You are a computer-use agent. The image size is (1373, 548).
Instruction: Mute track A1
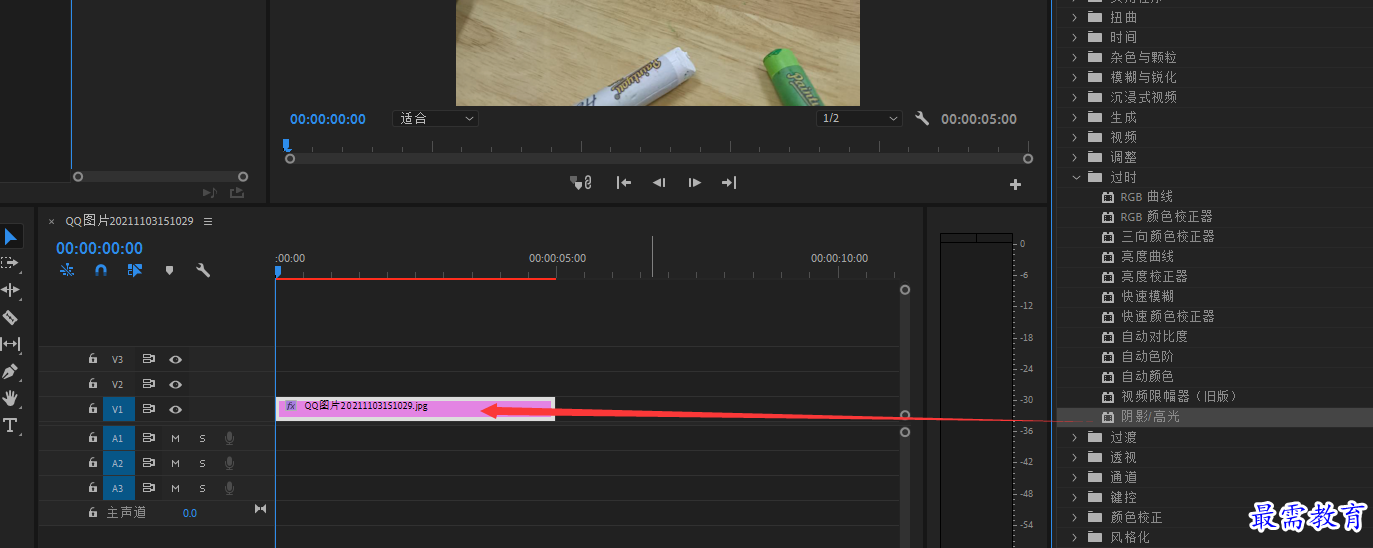[175, 437]
